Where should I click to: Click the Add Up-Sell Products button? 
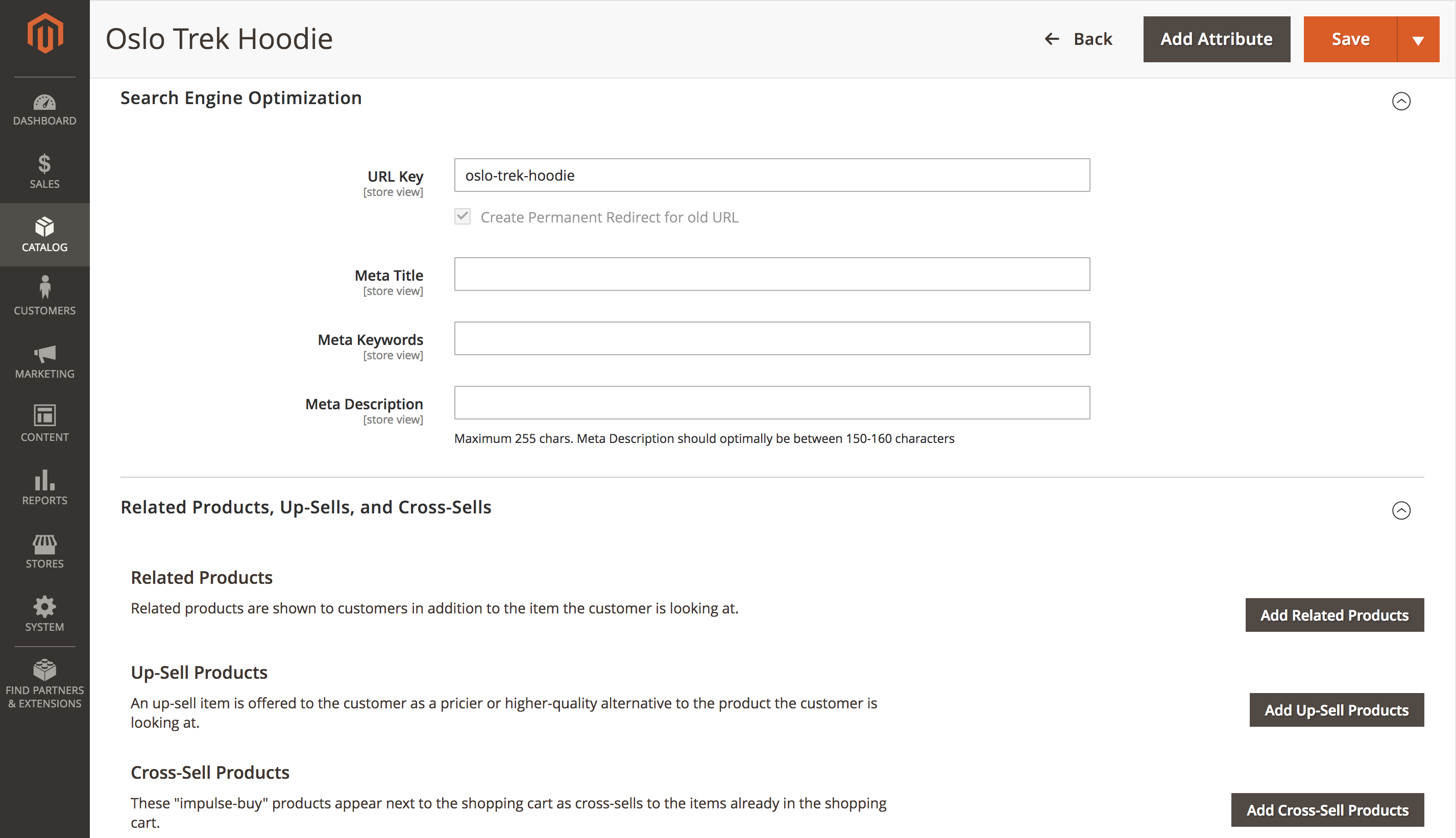(1337, 710)
